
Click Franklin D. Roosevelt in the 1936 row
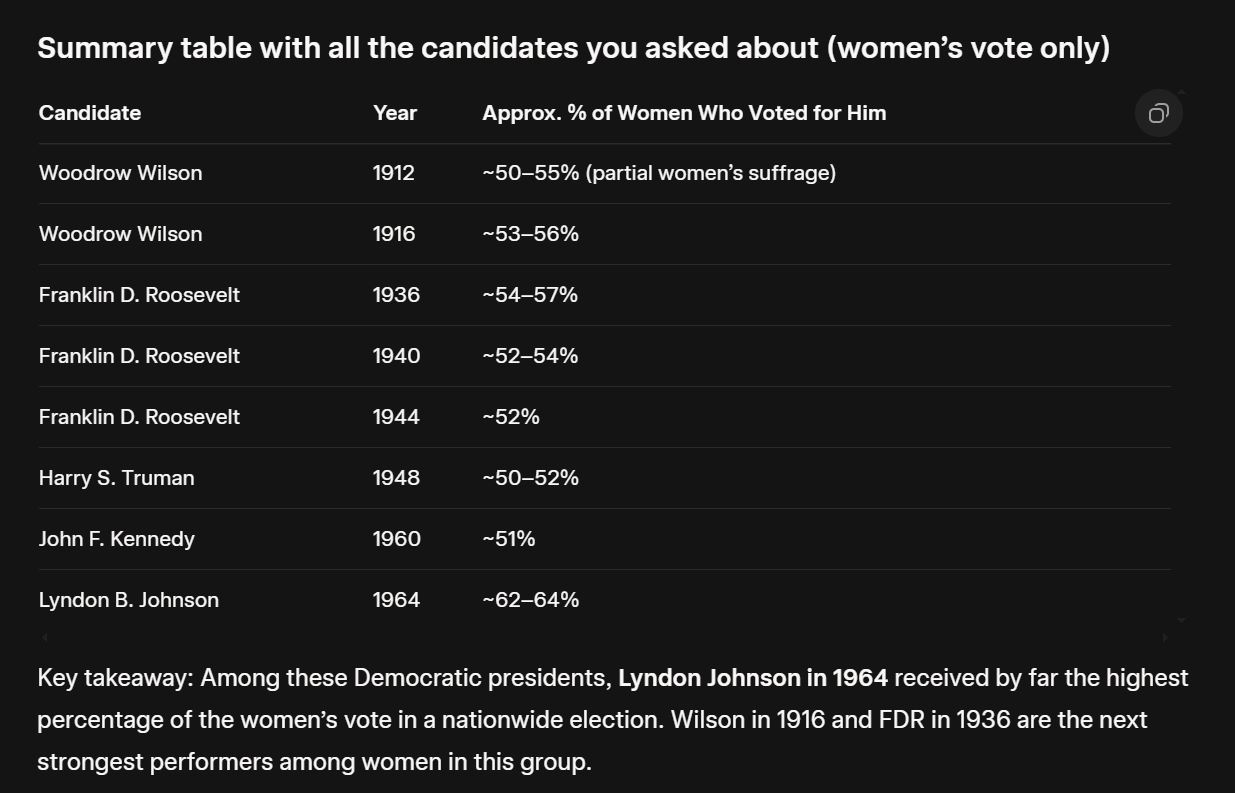[139, 295]
